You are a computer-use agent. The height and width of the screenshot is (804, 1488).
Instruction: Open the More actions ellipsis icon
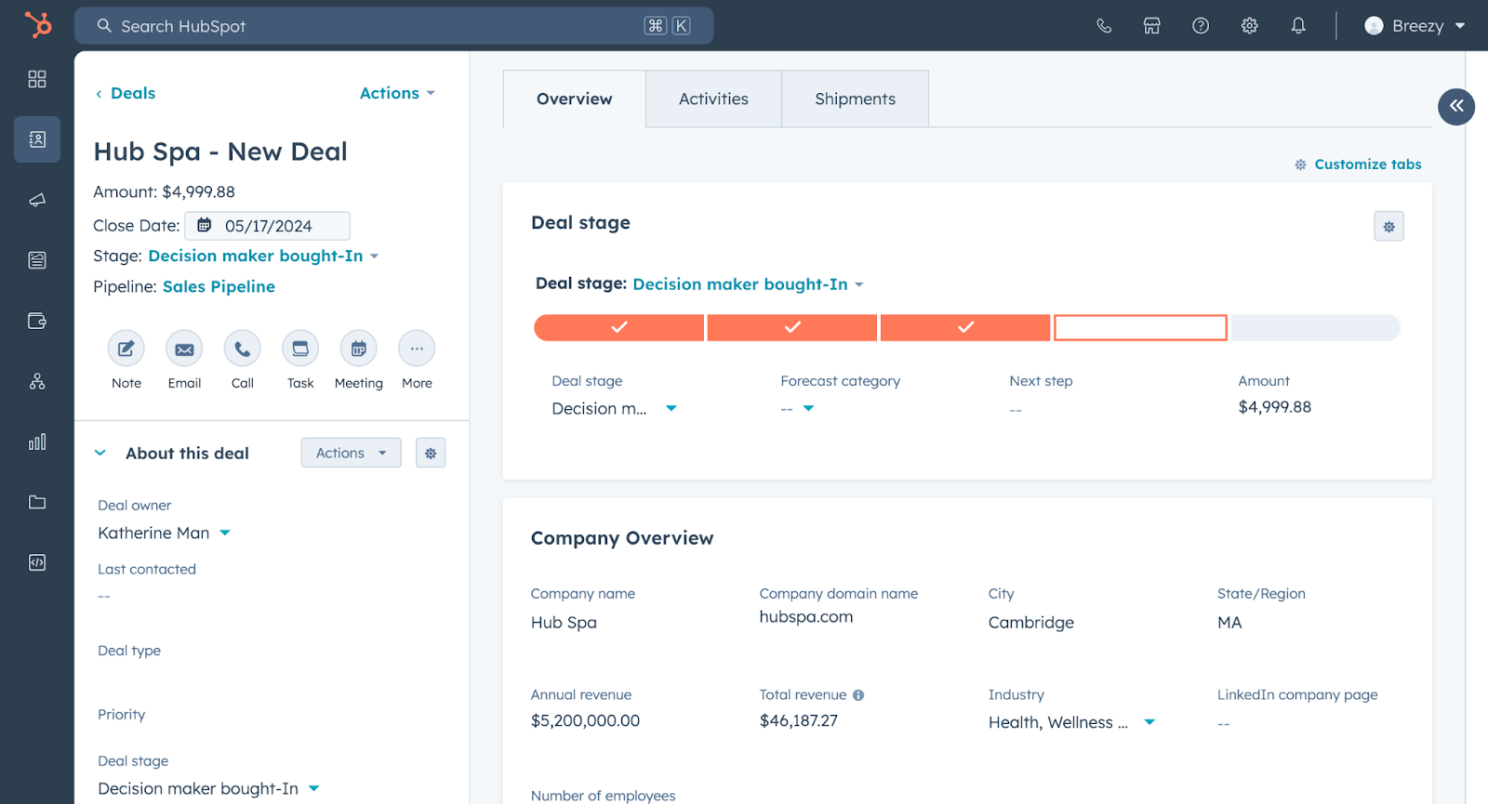pyautogui.click(x=416, y=349)
